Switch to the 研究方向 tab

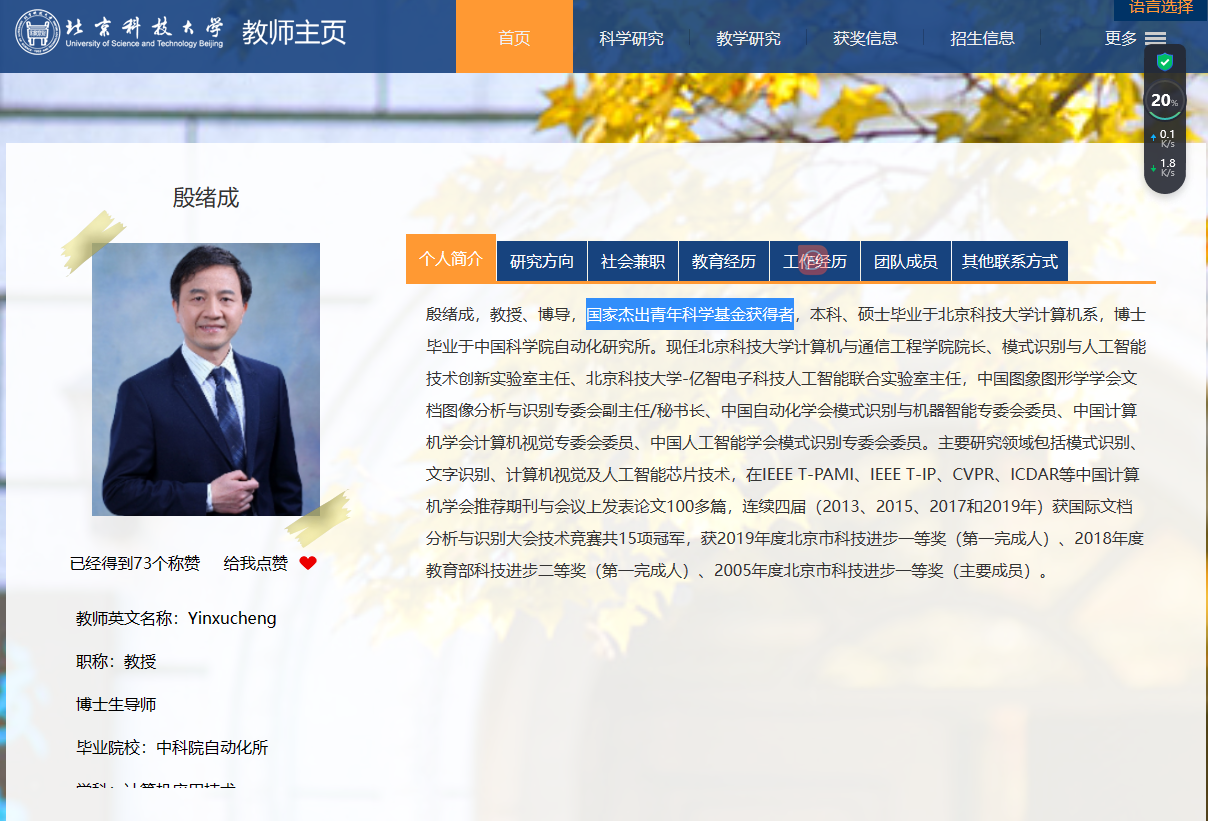(542, 262)
